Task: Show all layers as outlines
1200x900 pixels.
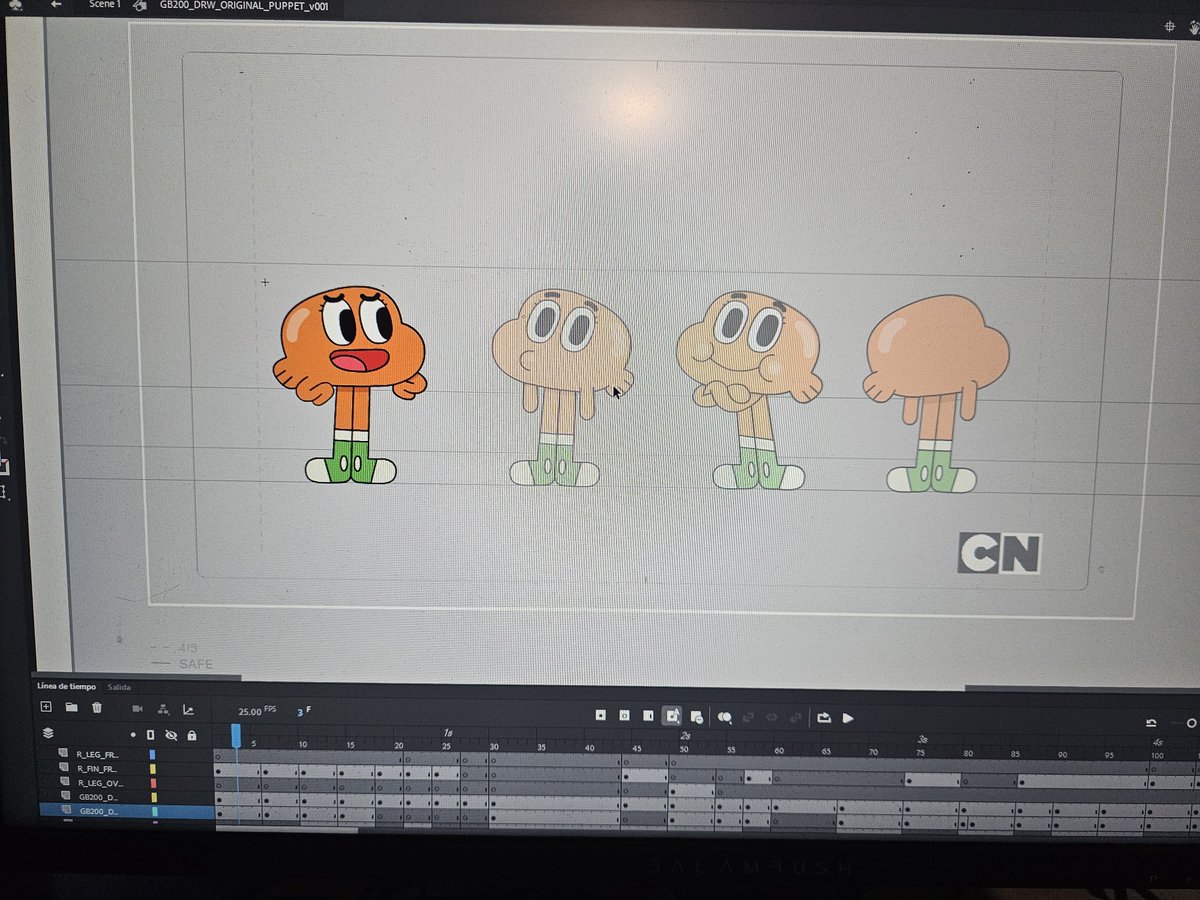Action: (x=151, y=734)
